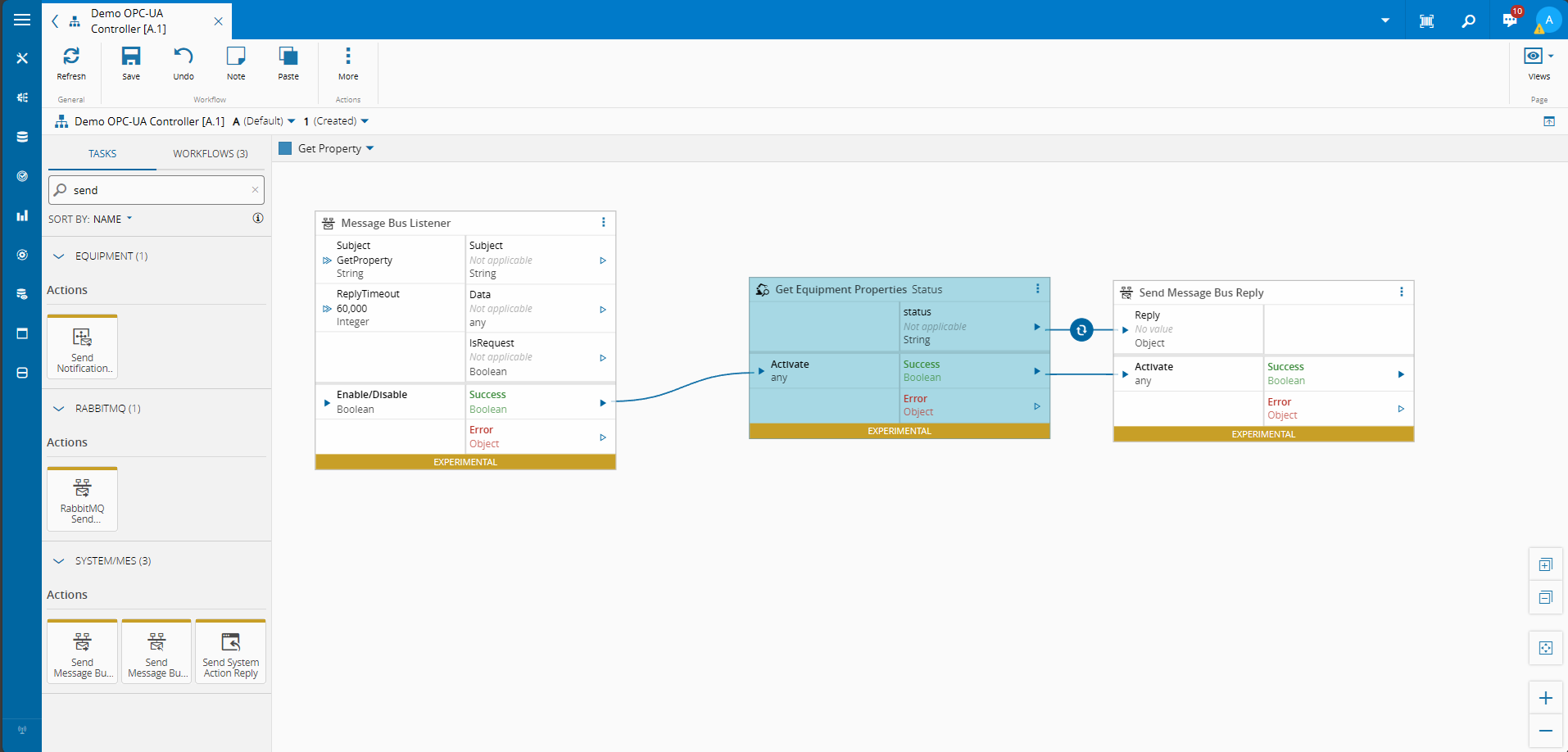This screenshot has height=752, width=1568.
Task: Select the RabbitMQ Send task
Action: [82, 499]
